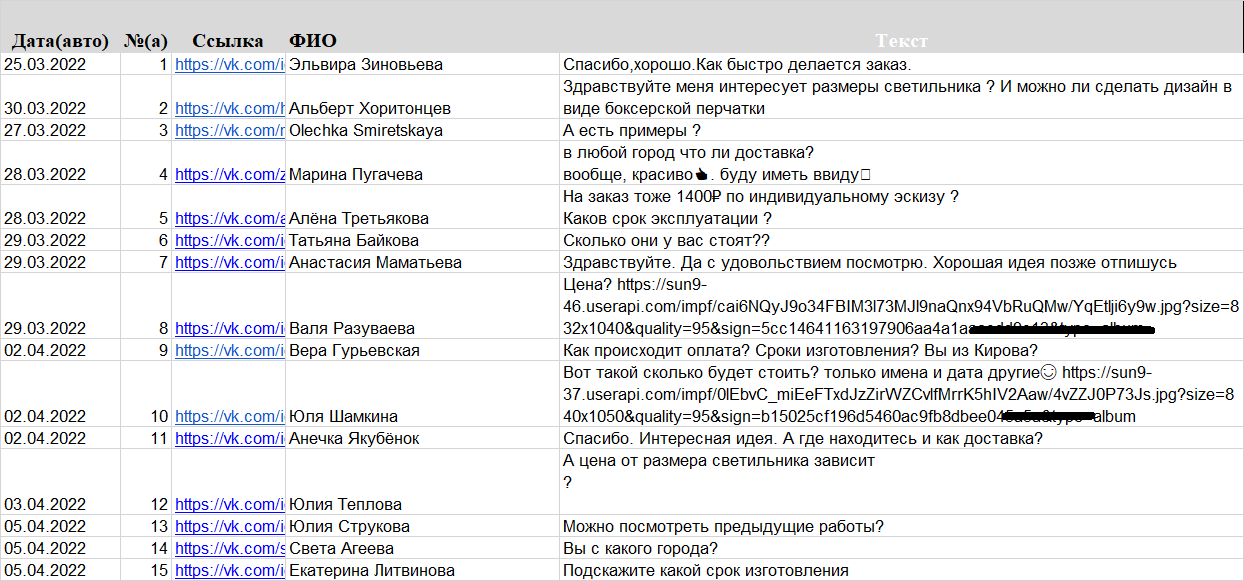Select the date in Вера Гурьевская's row
Viewport: 1244px width, 581px height.
[60, 350]
